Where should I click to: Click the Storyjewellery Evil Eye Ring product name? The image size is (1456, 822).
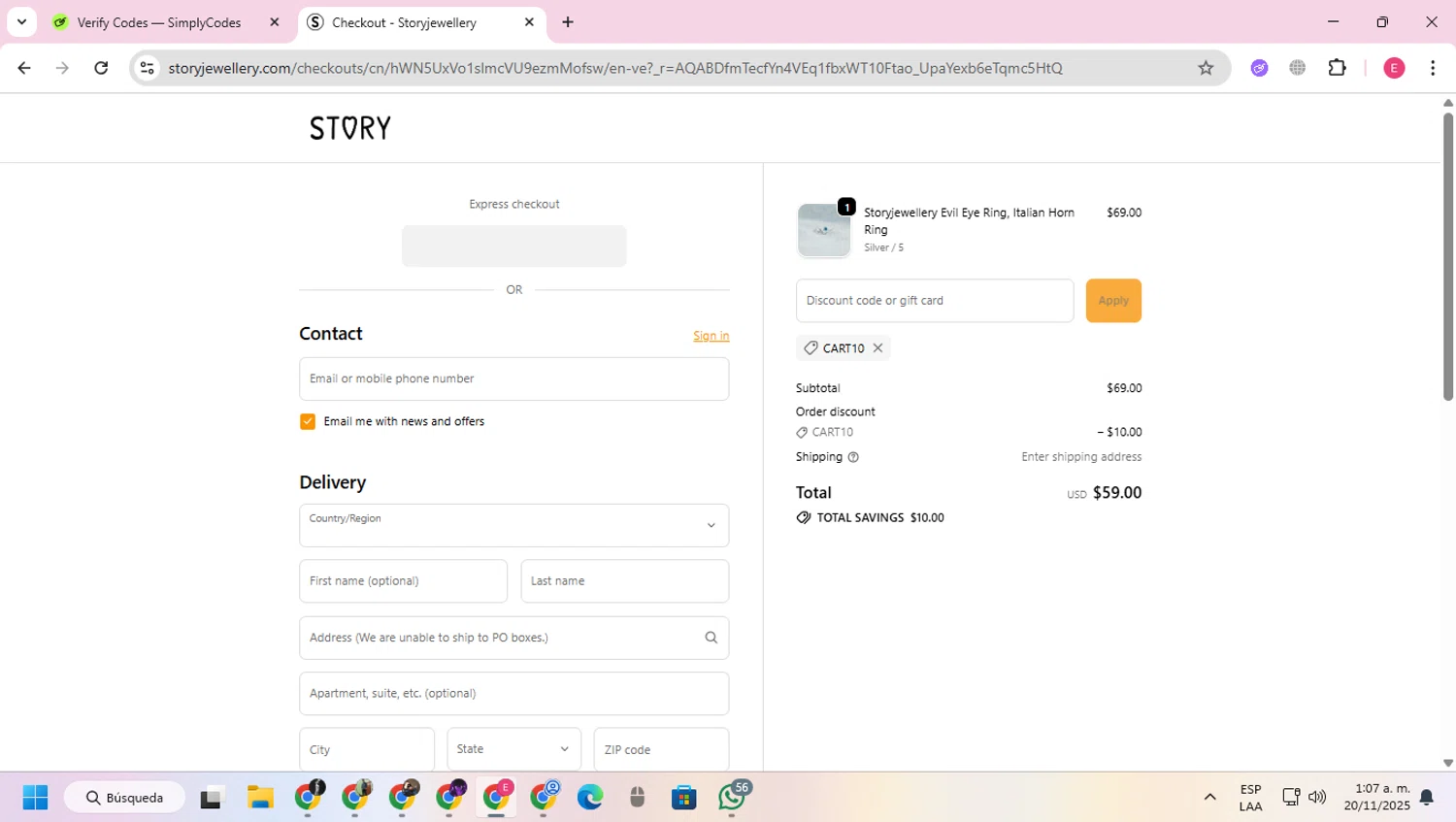969,221
